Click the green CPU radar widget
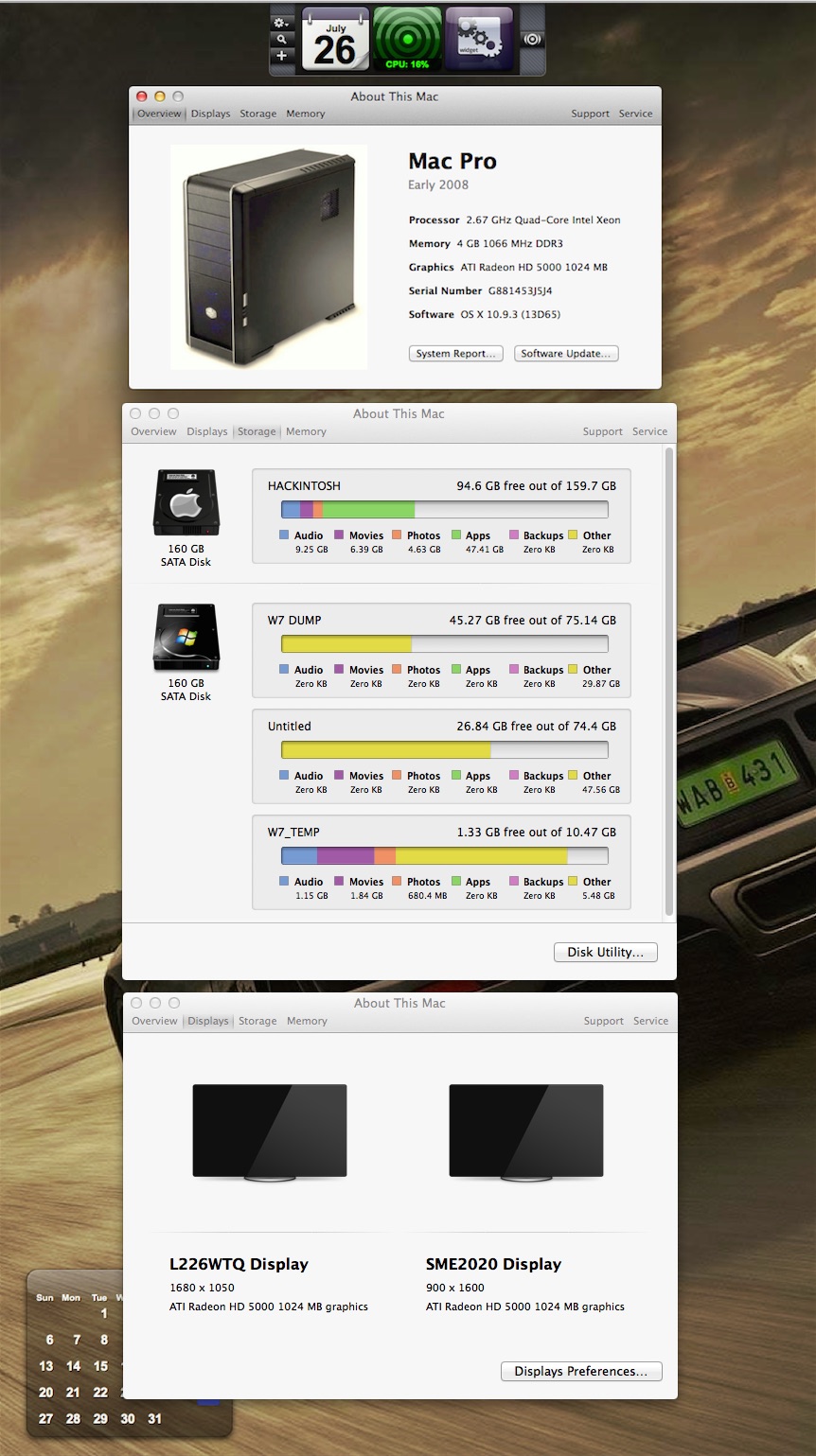 click(x=407, y=39)
